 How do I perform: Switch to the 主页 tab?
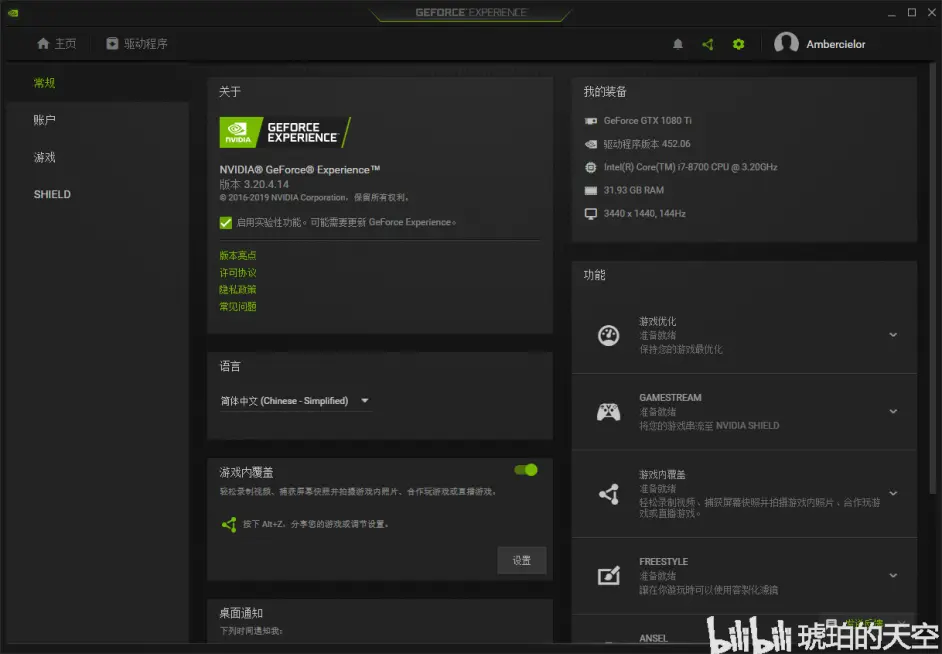point(57,43)
